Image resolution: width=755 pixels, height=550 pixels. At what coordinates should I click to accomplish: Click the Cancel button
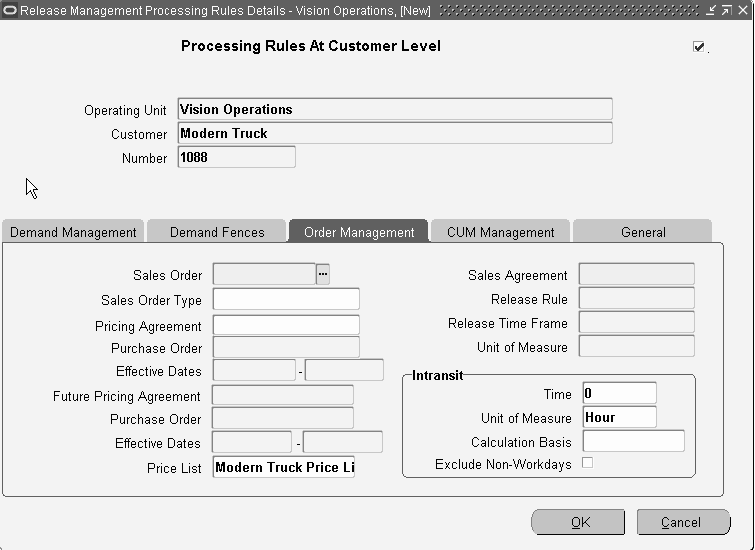683,522
